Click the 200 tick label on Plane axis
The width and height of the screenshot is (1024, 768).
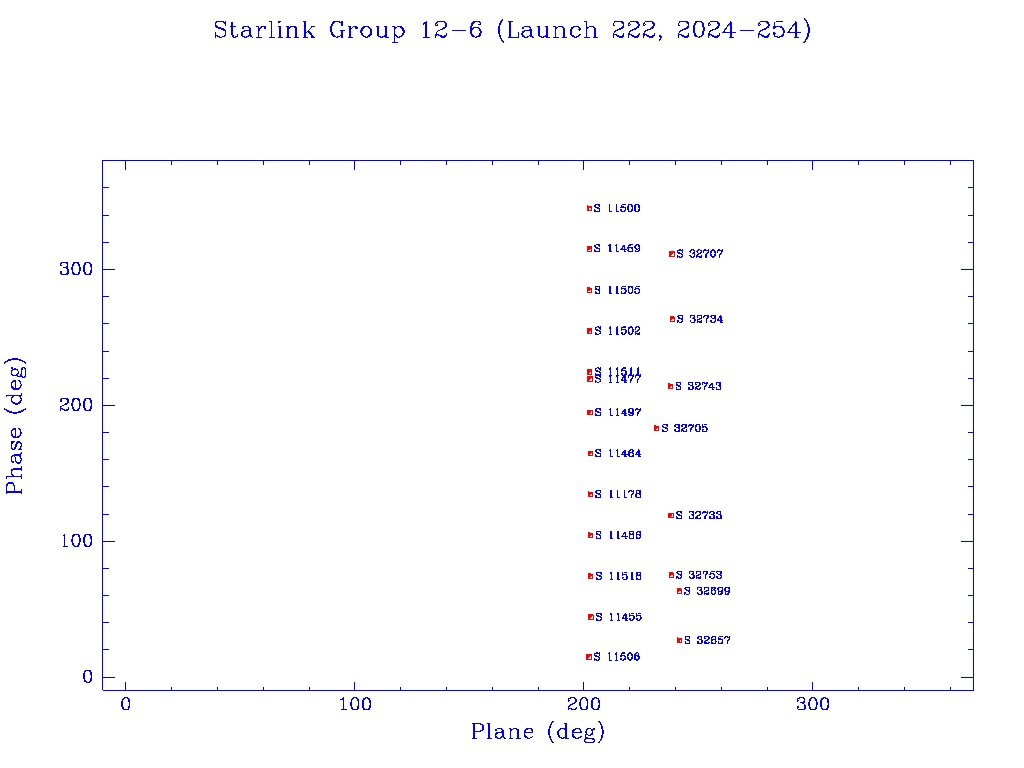pos(584,704)
